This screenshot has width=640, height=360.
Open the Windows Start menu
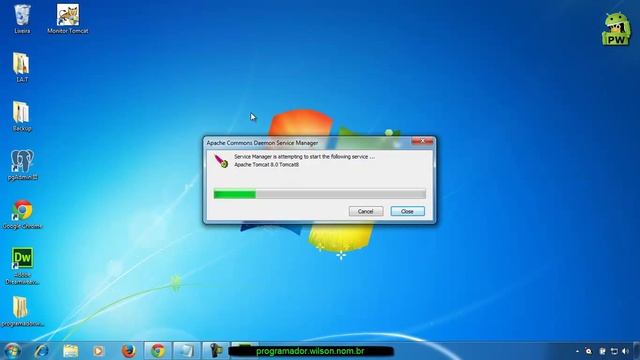coord(12,351)
